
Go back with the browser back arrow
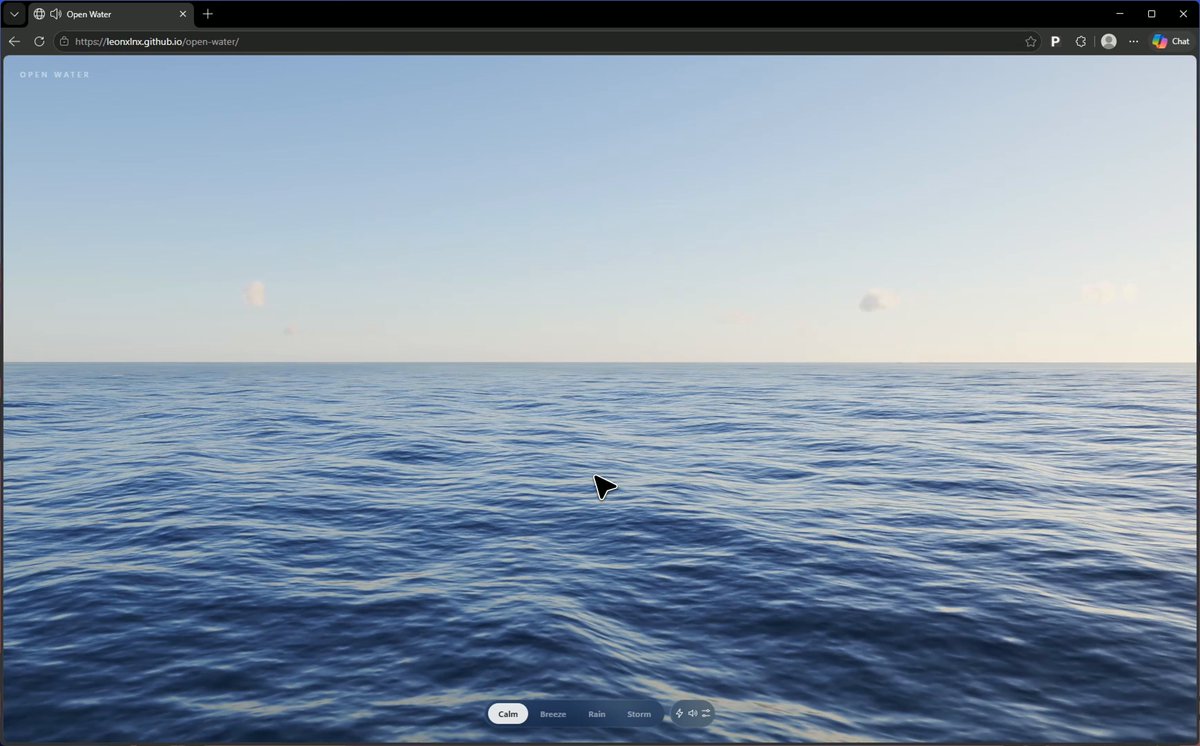[14, 41]
